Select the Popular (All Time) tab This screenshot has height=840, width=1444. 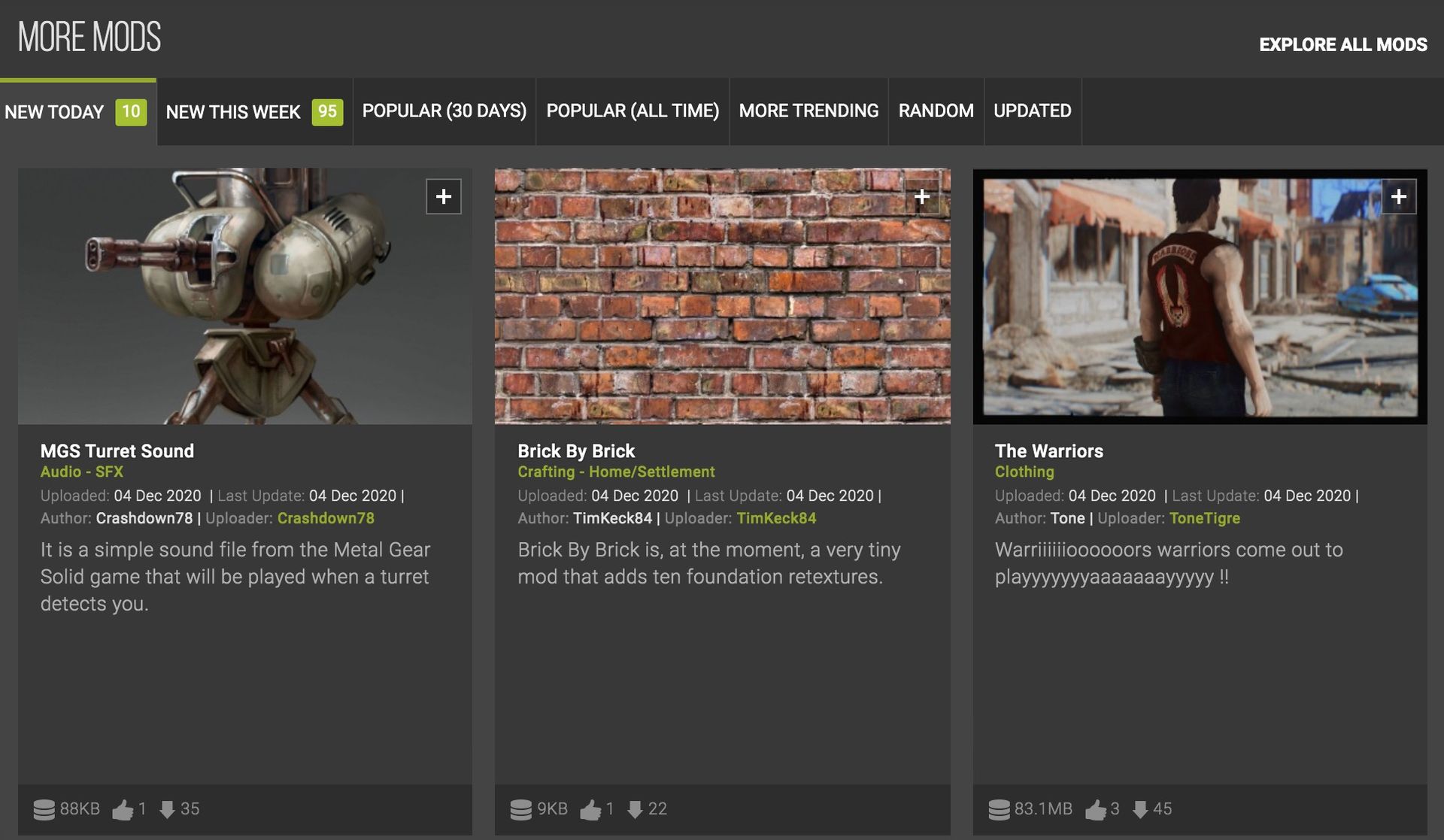click(x=633, y=111)
